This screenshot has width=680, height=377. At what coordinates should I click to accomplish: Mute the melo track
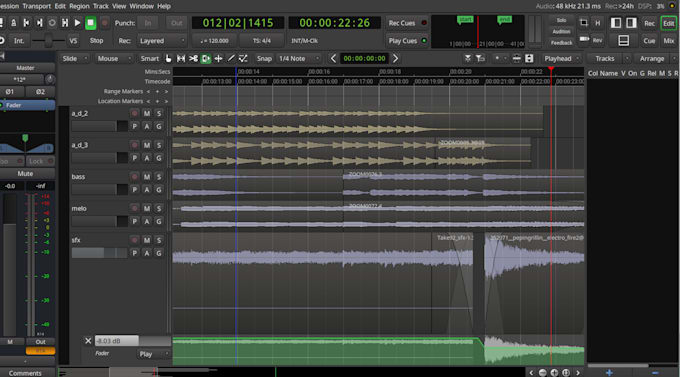pyautogui.click(x=147, y=208)
